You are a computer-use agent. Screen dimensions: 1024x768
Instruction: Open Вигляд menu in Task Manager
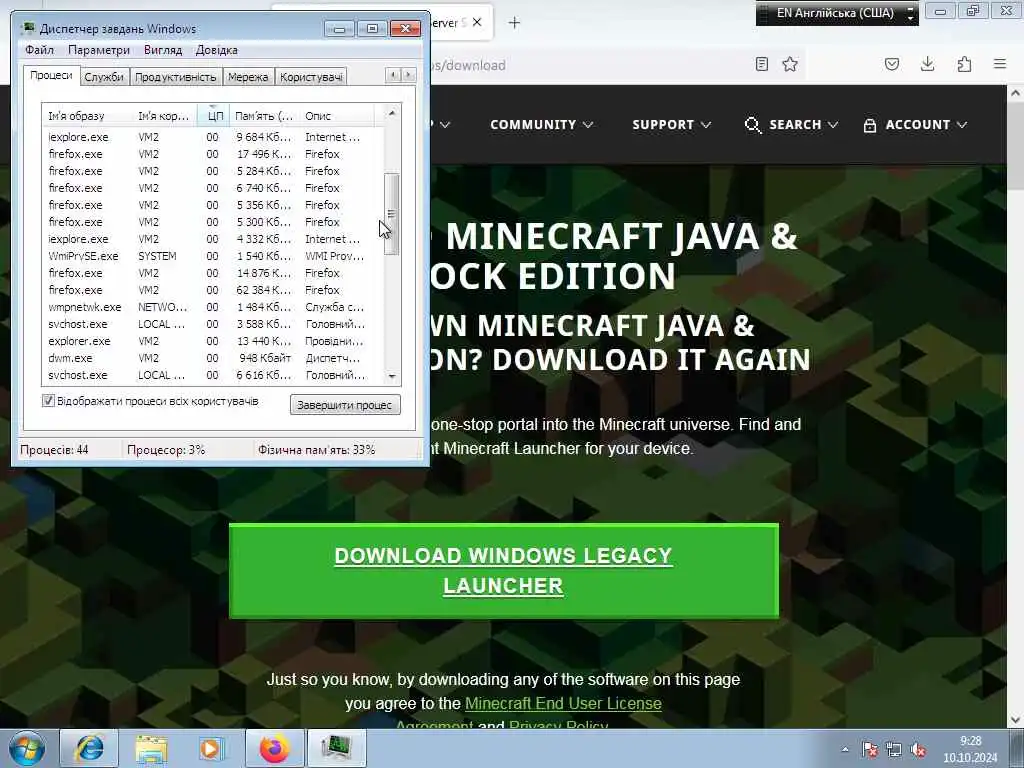163,50
